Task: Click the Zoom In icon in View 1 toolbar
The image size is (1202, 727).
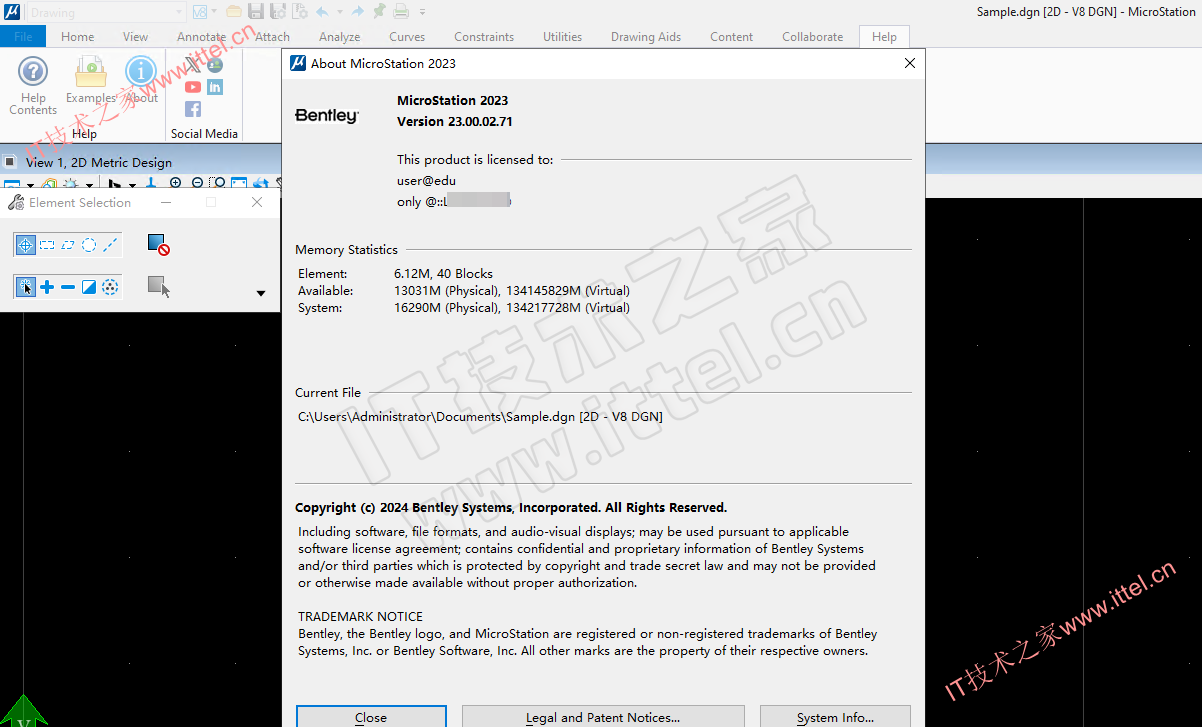Action: (x=175, y=182)
